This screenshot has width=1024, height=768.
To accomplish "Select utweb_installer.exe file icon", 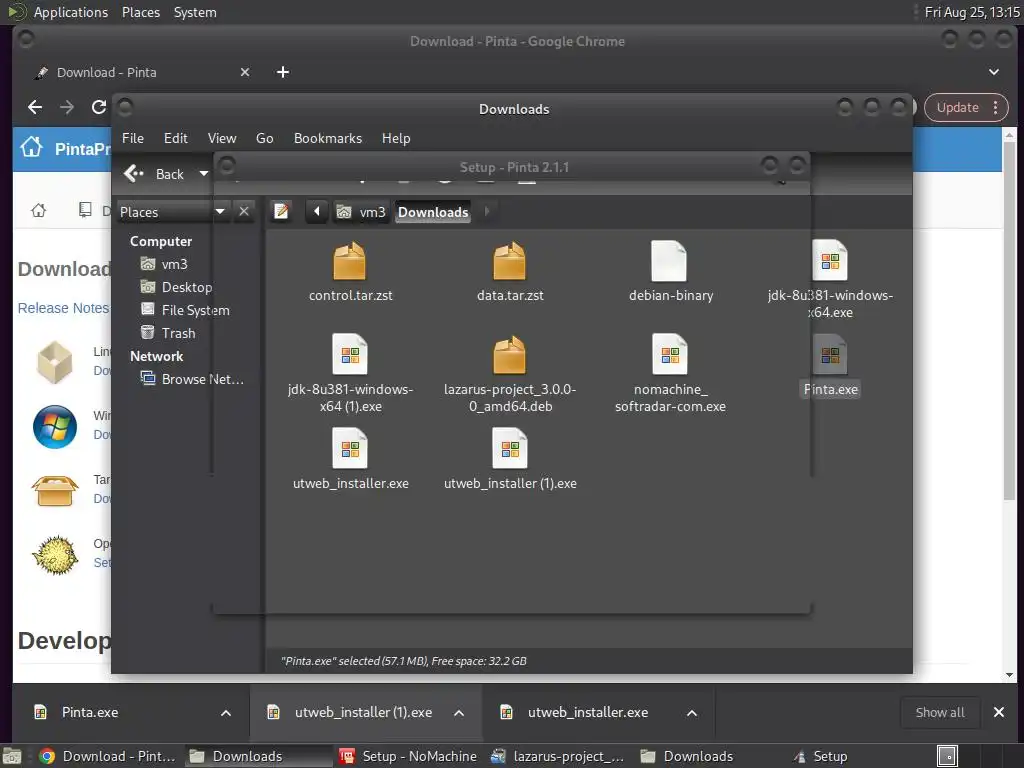I will (350, 449).
